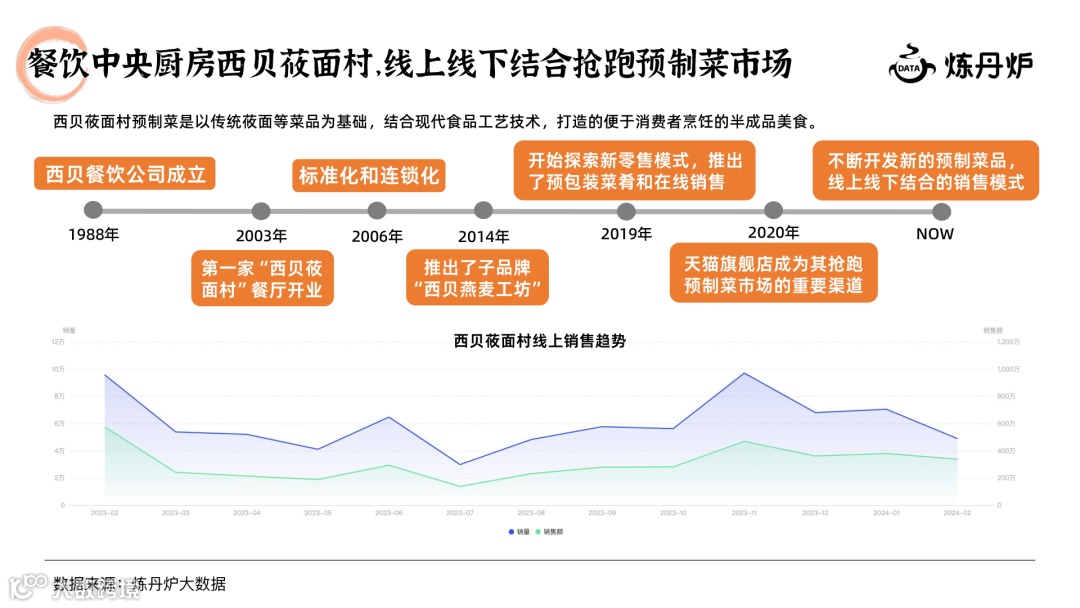Image resolution: width=1080 pixels, height=608 pixels.
Task: Click the 2023-11 x-axis label
Action: [x=744, y=513]
